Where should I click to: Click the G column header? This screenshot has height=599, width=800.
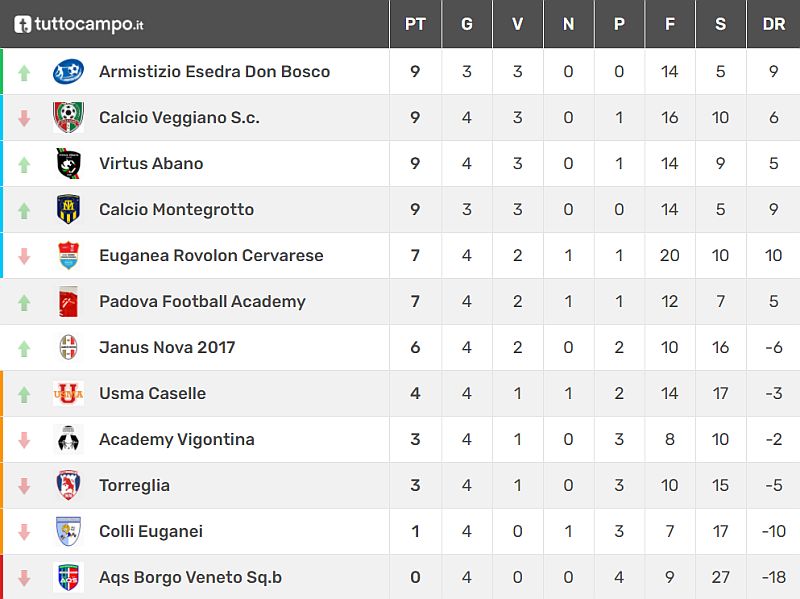466,24
